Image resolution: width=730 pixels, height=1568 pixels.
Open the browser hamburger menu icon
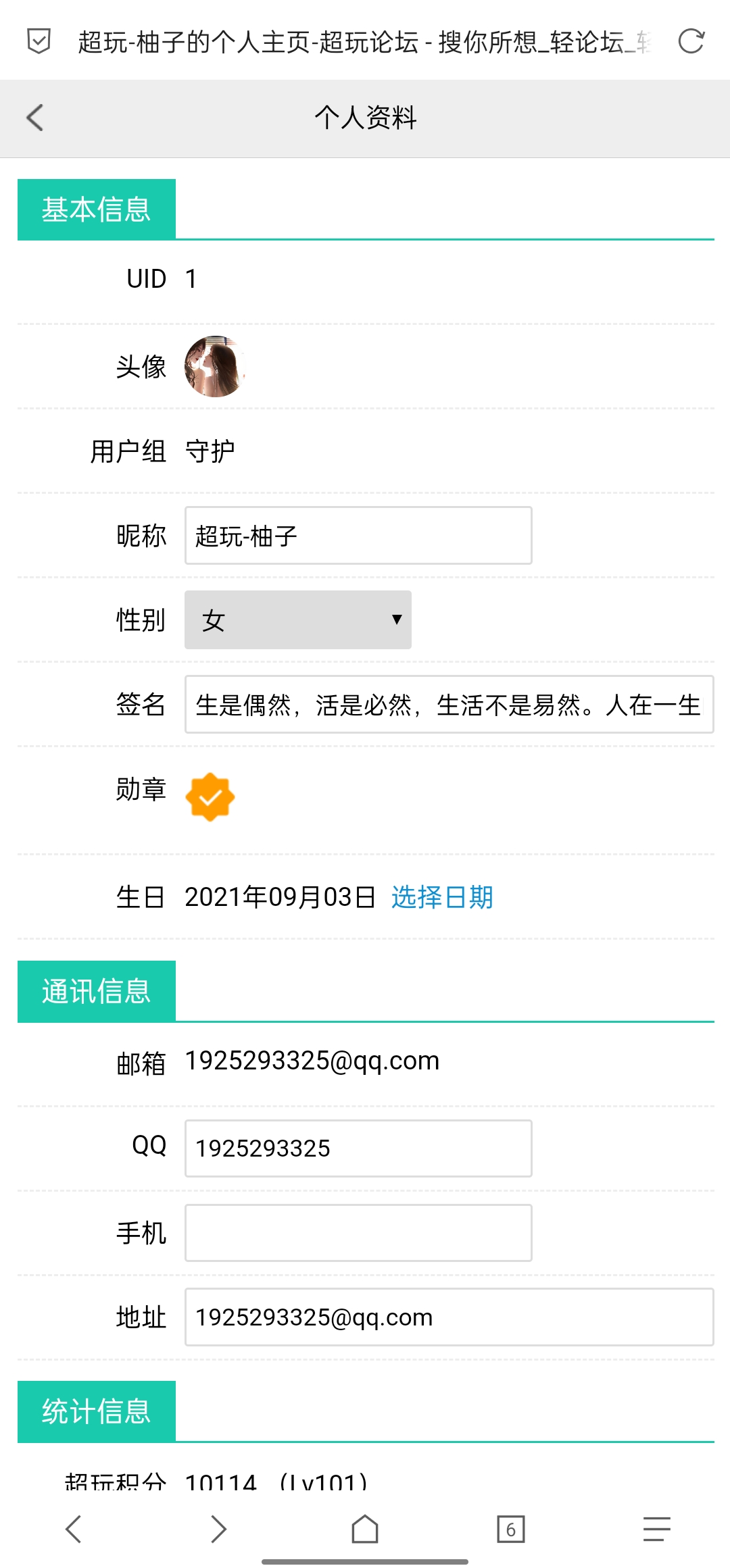pyautogui.click(x=657, y=1529)
